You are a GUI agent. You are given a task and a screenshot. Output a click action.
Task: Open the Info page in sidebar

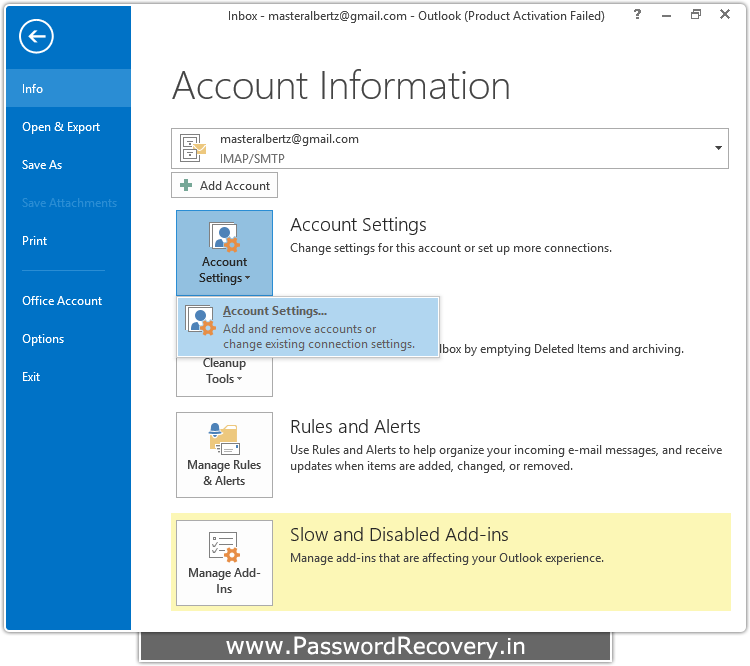[68, 89]
